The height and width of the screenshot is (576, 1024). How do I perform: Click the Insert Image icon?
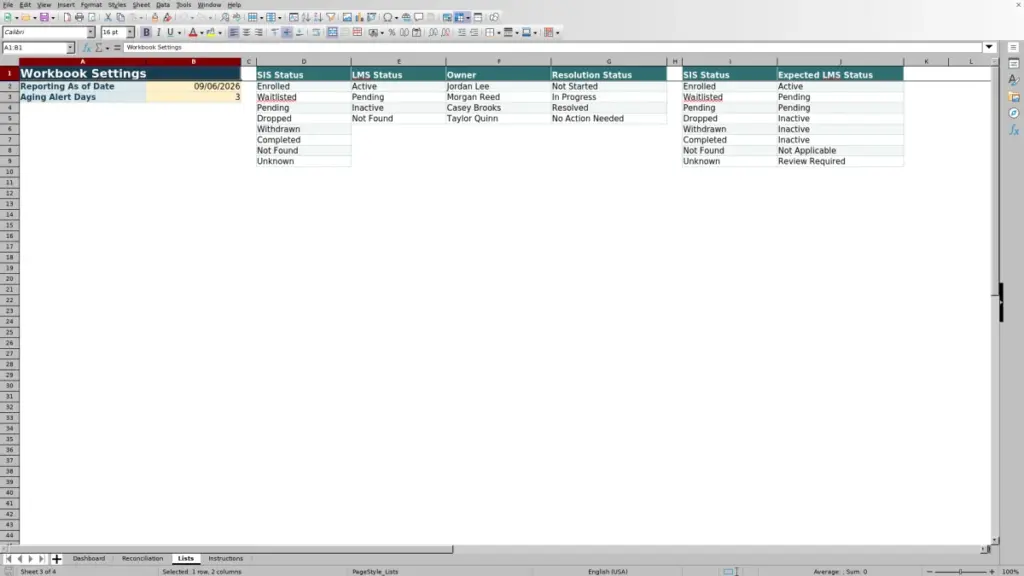[347, 17]
